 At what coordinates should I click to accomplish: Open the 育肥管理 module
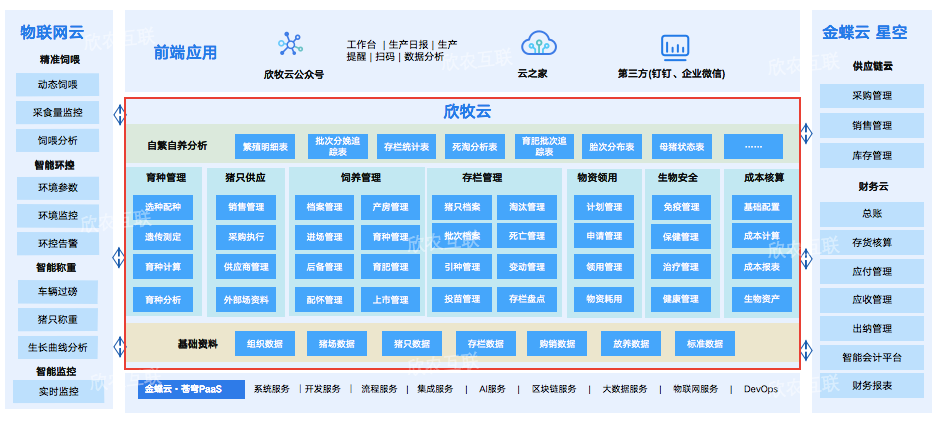point(390,267)
